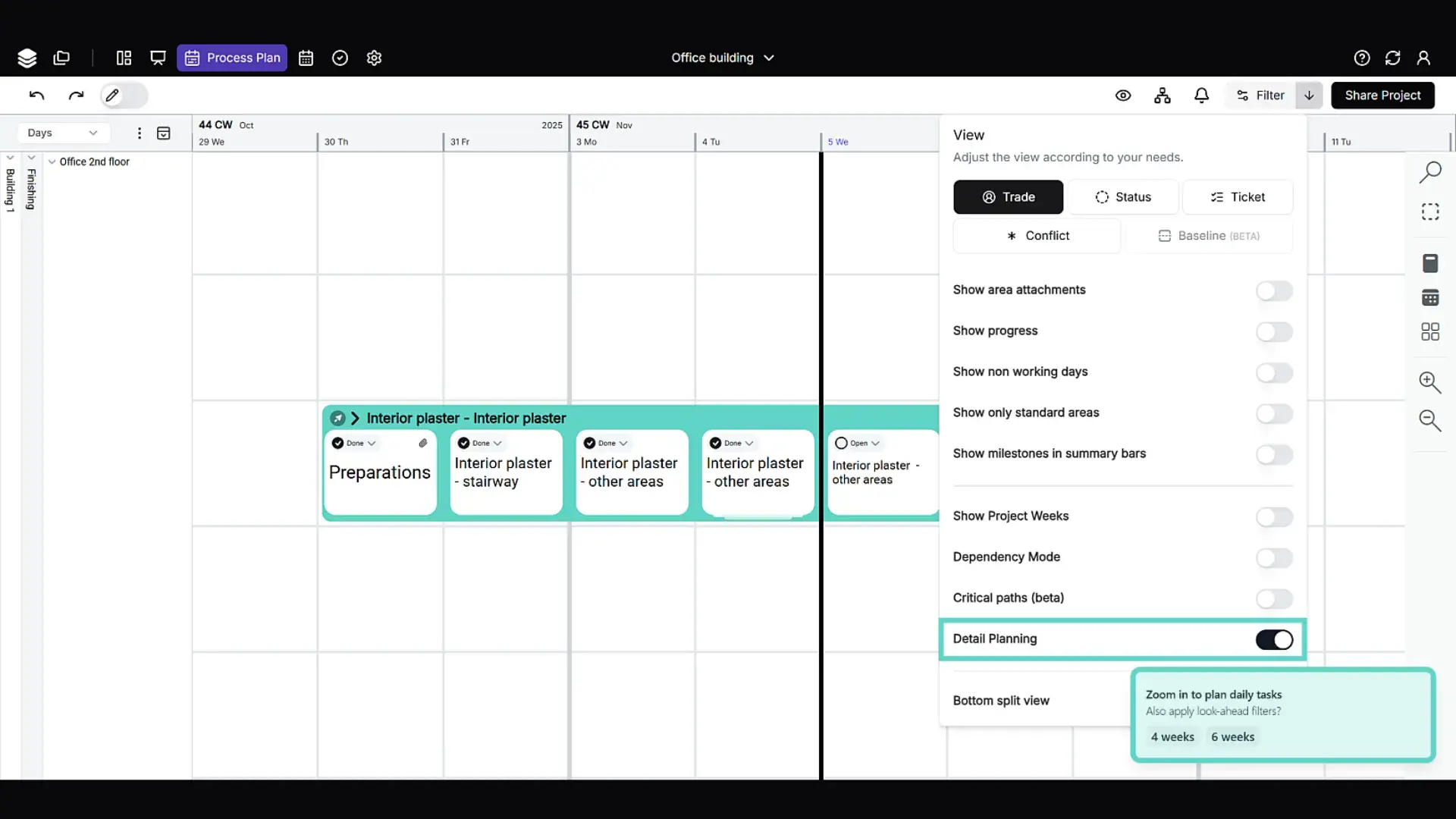1456x819 pixels.
Task: Click the undo arrow icon
Action: tap(36, 96)
